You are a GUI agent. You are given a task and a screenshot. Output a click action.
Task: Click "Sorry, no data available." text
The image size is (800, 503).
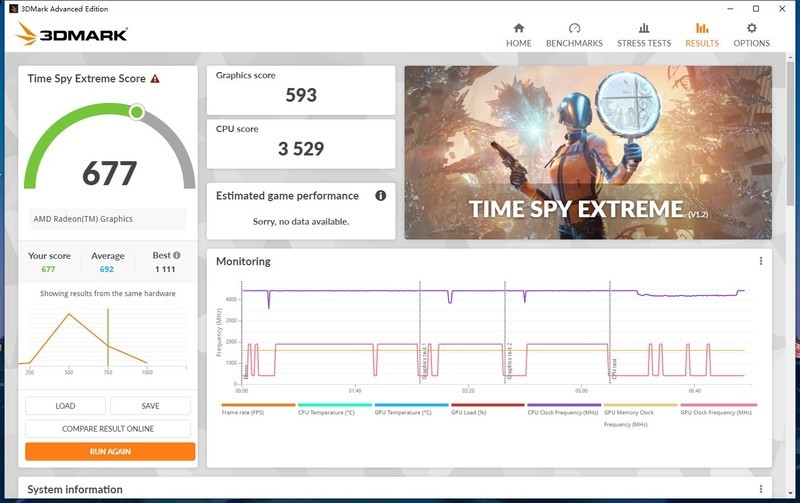pyautogui.click(x=301, y=221)
